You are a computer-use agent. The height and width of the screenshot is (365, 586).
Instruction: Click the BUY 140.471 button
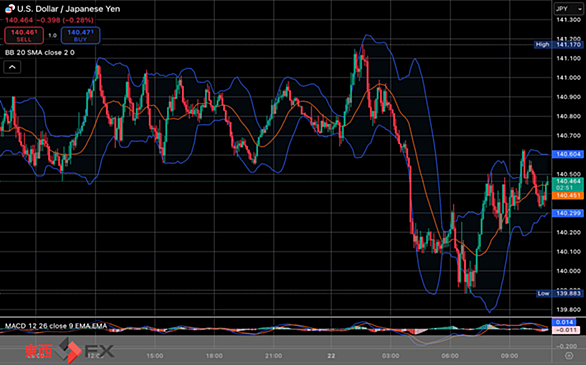click(x=80, y=35)
